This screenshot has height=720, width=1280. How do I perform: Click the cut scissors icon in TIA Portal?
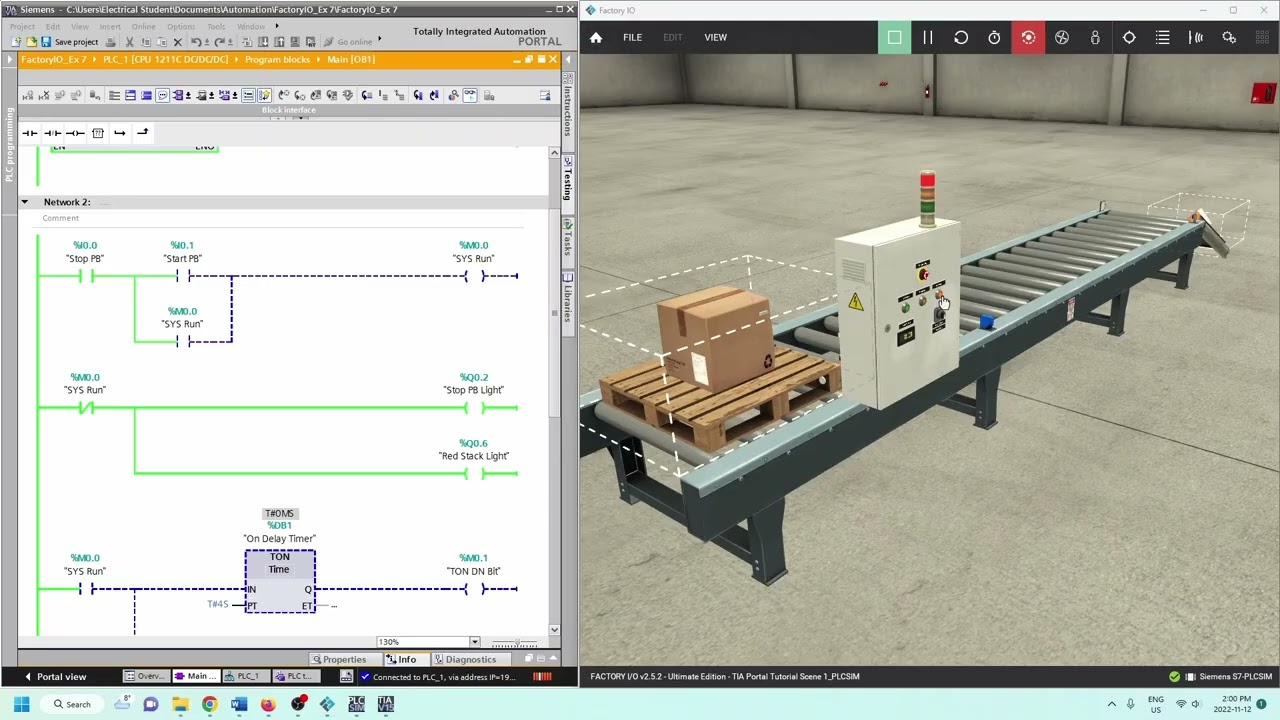[129, 42]
